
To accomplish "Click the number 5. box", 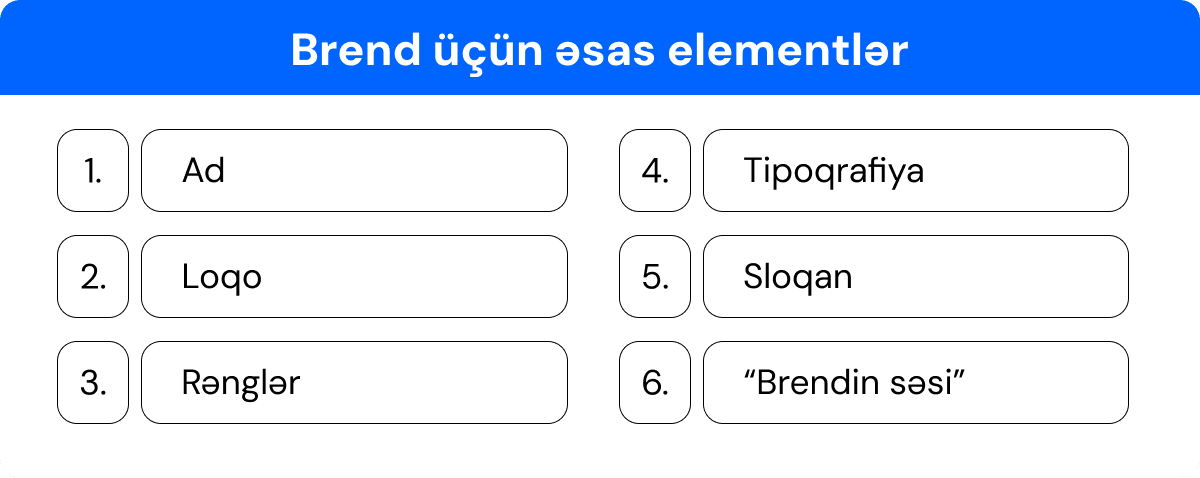I will 655,277.
